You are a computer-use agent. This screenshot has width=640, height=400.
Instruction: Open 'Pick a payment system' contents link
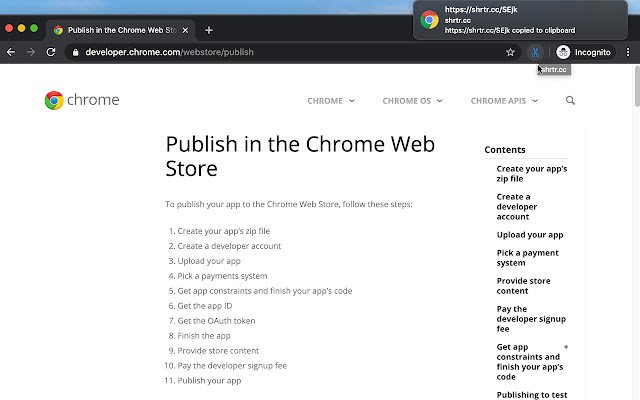(527, 258)
